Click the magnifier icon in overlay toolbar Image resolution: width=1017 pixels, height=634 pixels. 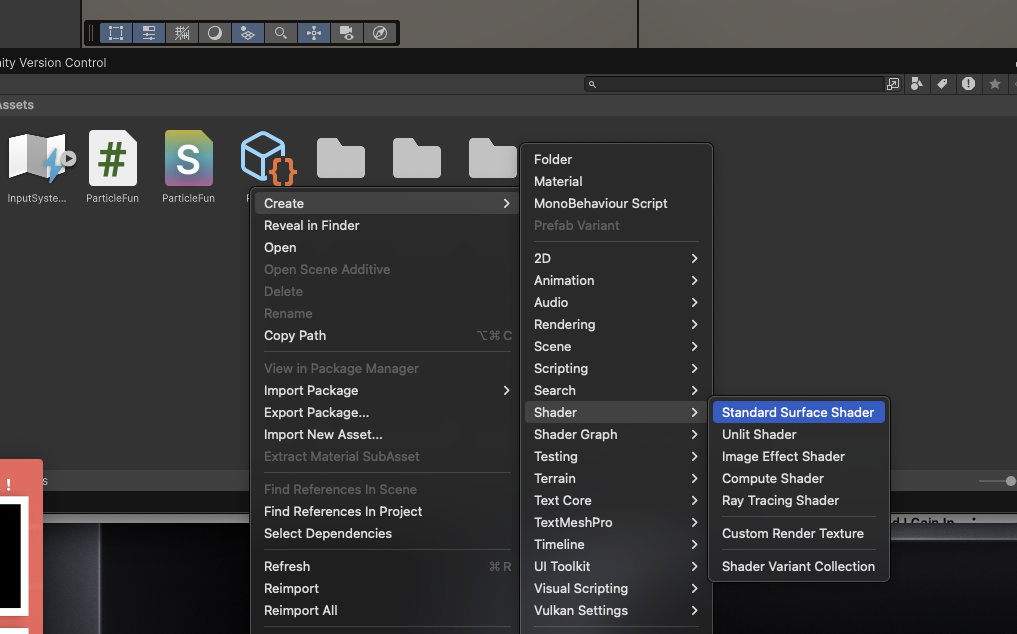pos(281,33)
